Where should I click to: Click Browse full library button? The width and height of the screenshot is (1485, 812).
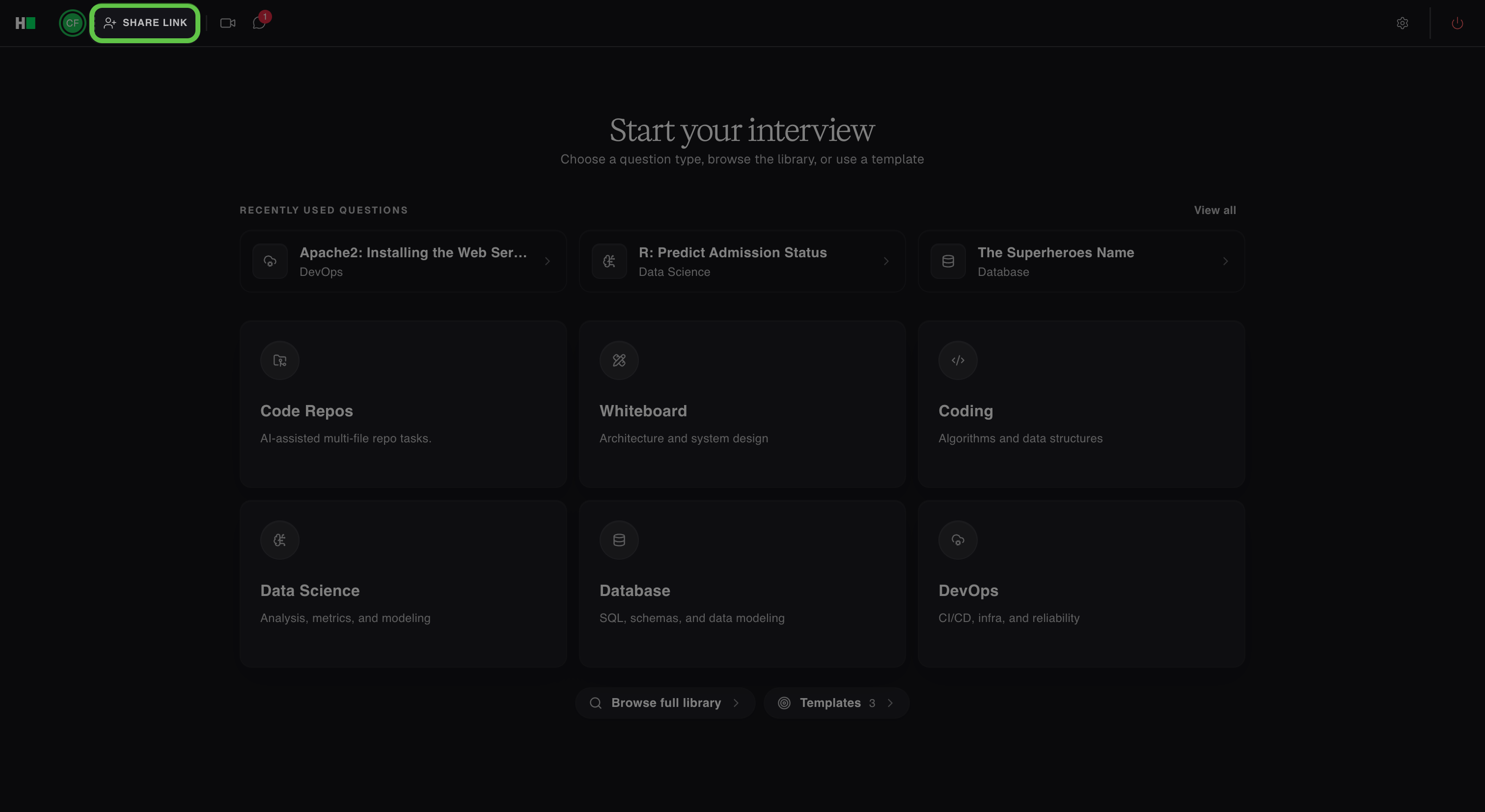coord(665,703)
